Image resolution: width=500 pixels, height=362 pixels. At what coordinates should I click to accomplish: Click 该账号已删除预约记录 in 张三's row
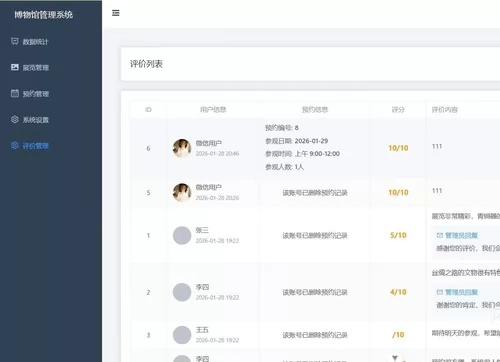pos(315,235)
